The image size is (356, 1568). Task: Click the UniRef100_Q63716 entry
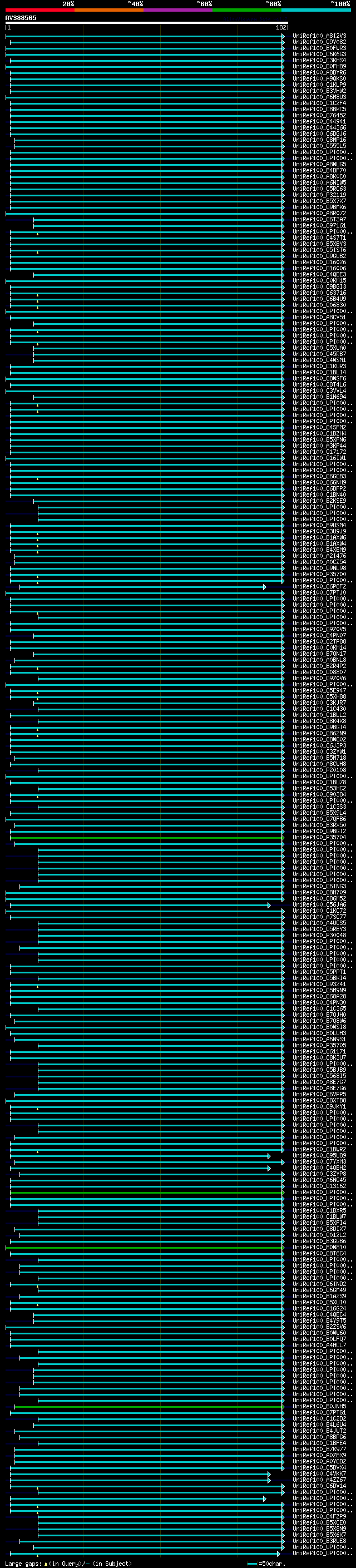[x=319, y=293]
